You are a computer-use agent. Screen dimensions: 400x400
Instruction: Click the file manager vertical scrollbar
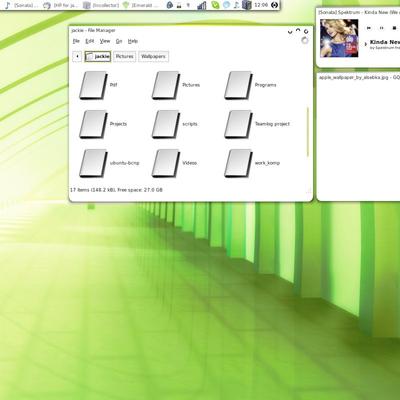pyautogui.click(x=307, y=132)
